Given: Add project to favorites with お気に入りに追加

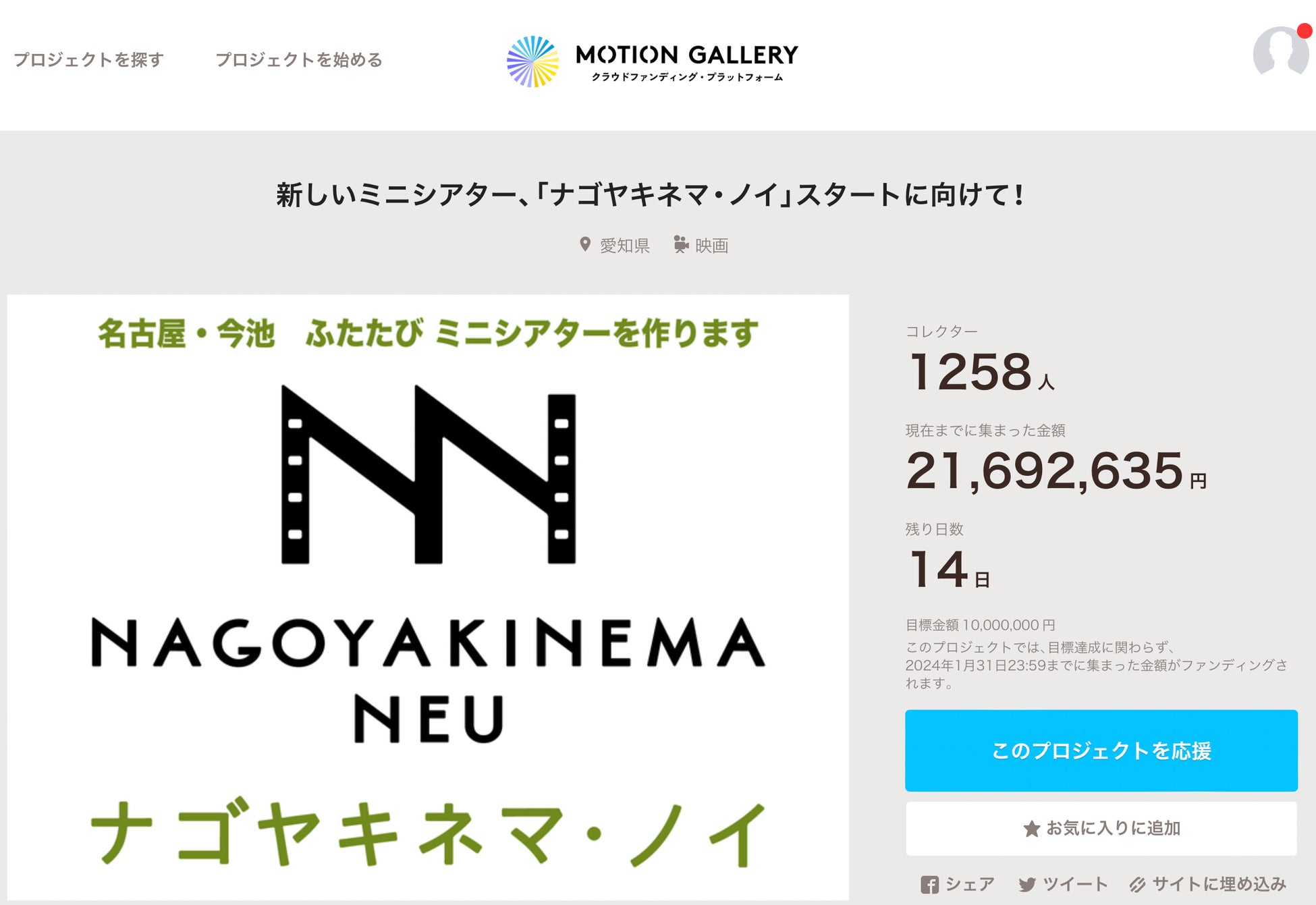Looking at the screenshot, I should point(1101,829).
